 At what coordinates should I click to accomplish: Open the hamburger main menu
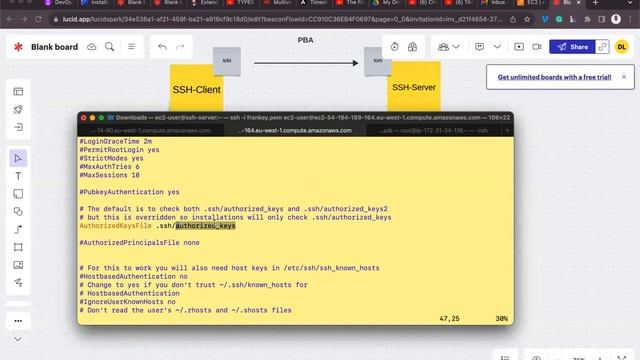point(131,47)
